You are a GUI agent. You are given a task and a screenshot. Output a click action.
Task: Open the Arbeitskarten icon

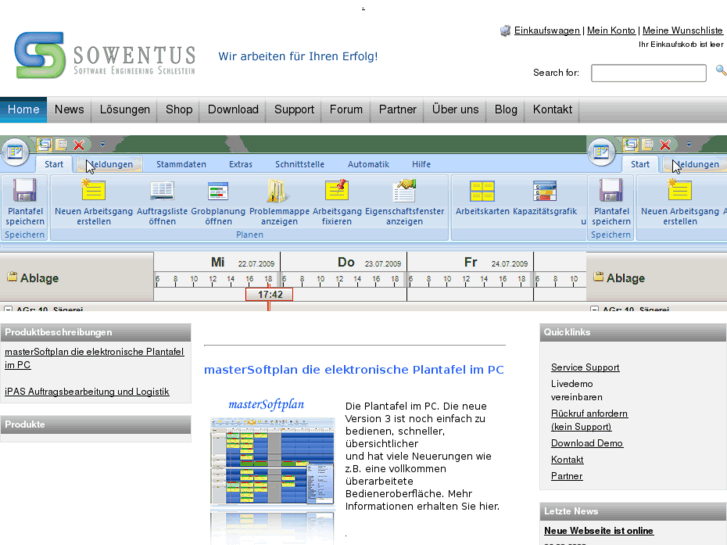tap(482, 191)
